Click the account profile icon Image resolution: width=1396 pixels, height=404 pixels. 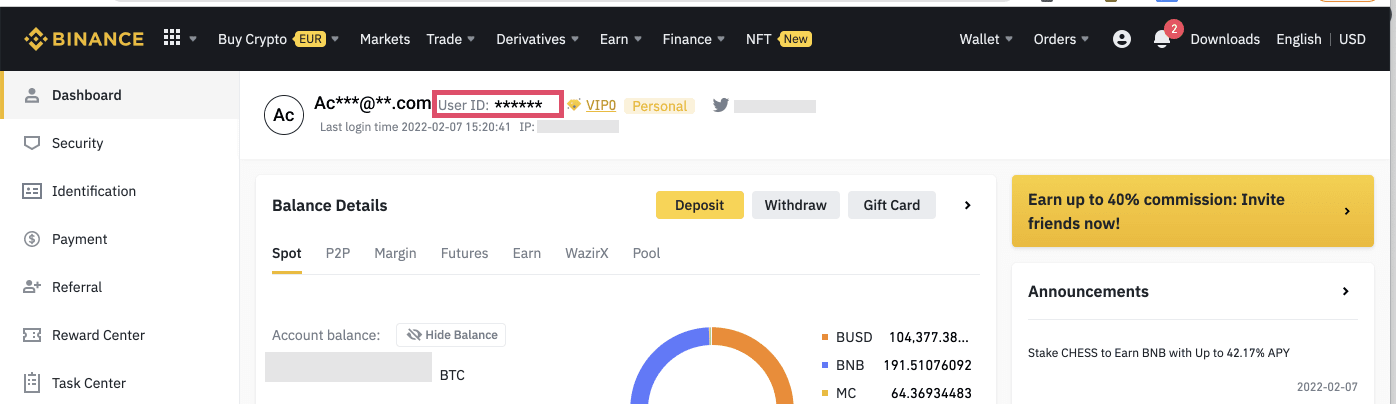[1122, 39]
